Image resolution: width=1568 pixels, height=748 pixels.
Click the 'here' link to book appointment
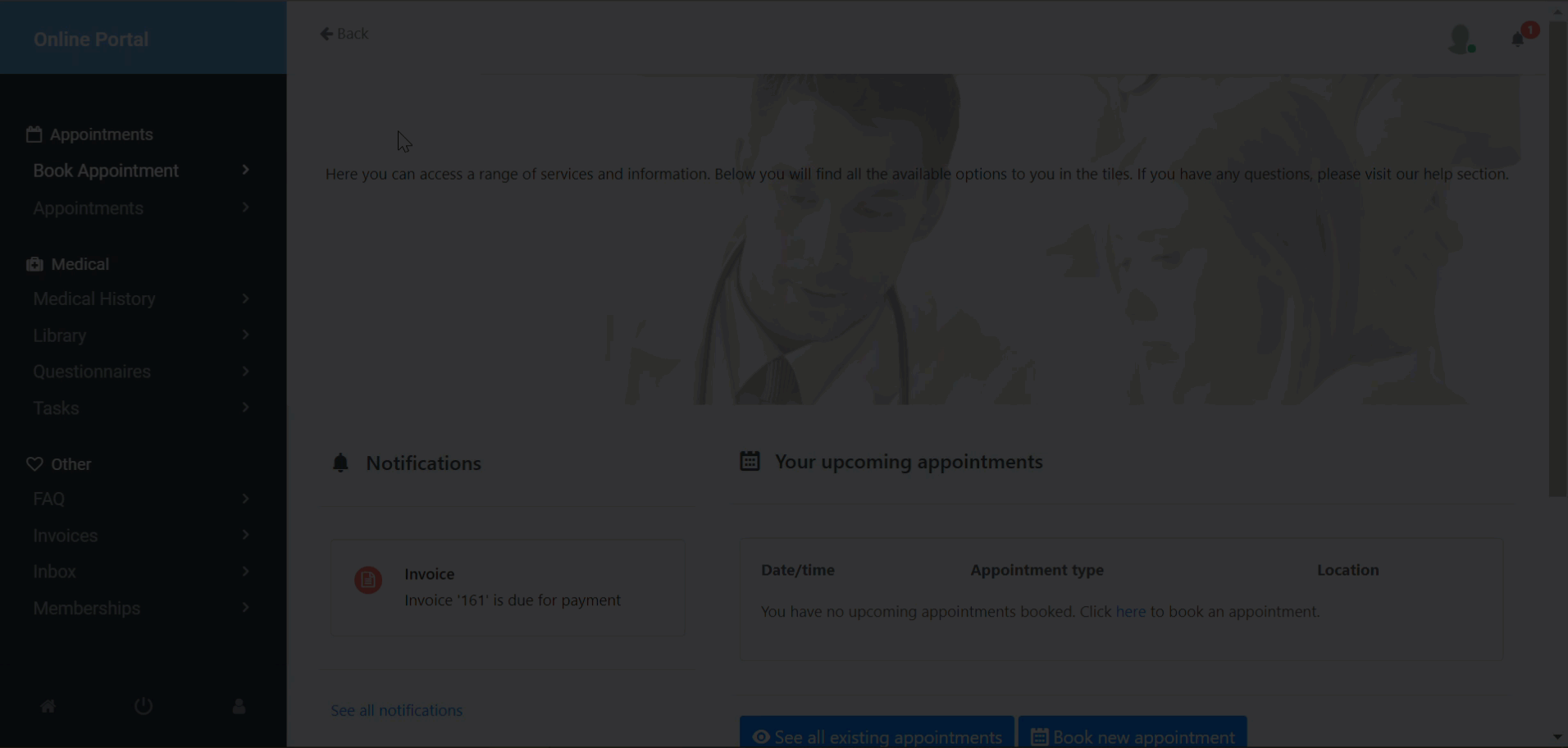[x=1130, y=612]
